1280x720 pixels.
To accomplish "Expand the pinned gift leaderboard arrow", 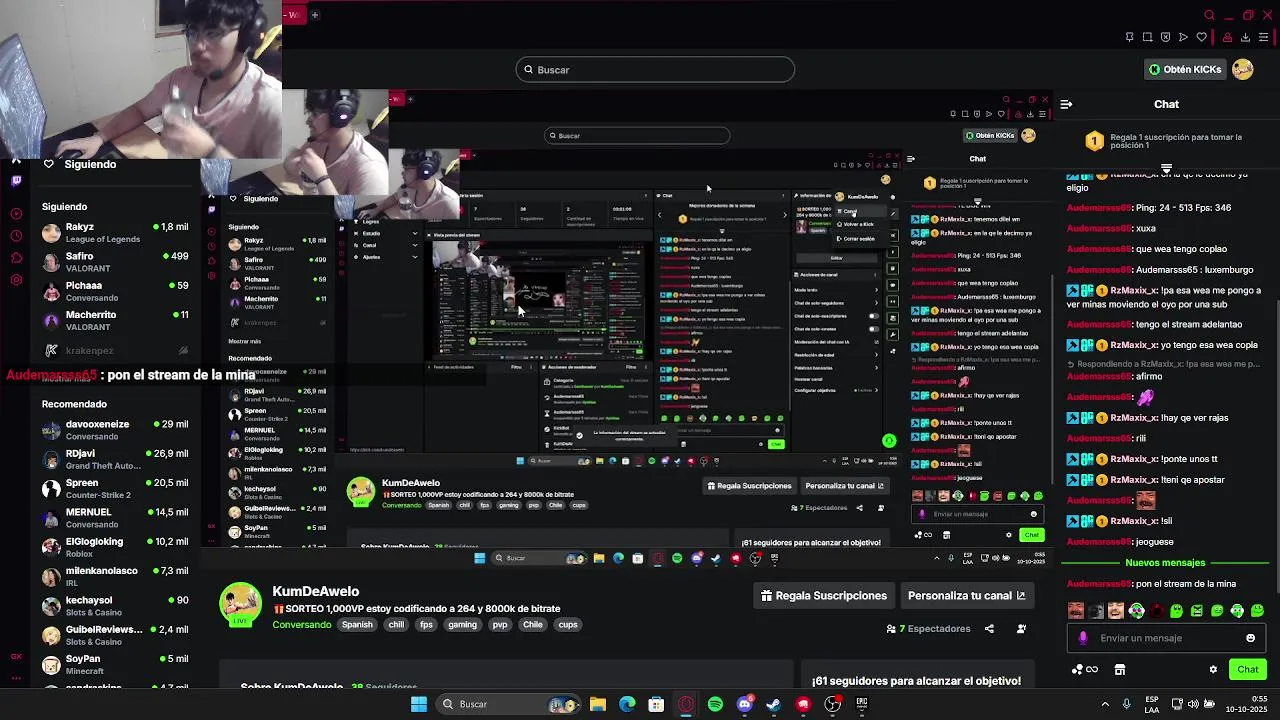I will click(x=1166, y=169).
